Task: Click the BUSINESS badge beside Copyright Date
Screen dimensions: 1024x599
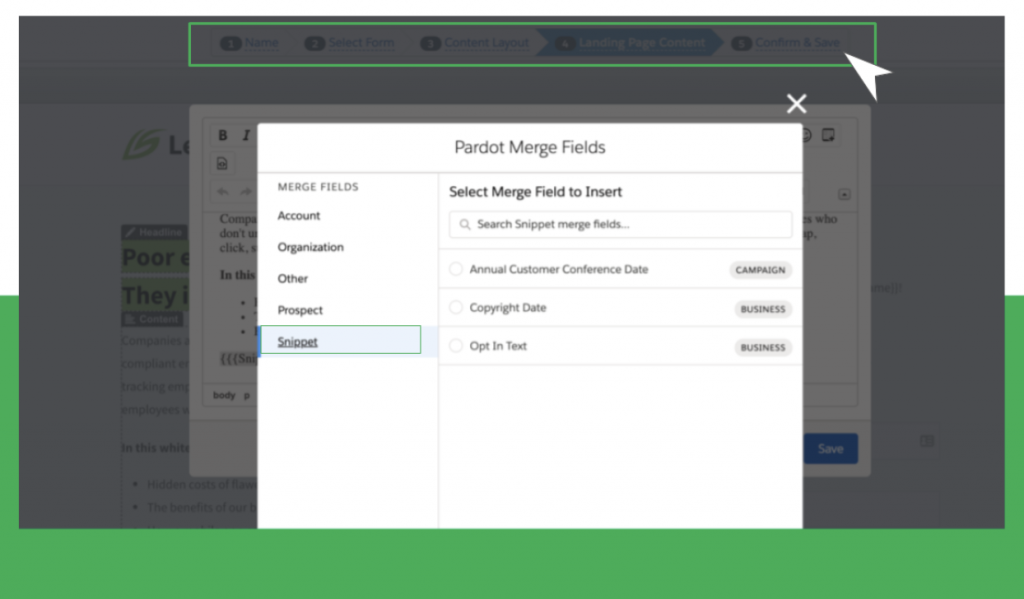Action: (763, 309)
